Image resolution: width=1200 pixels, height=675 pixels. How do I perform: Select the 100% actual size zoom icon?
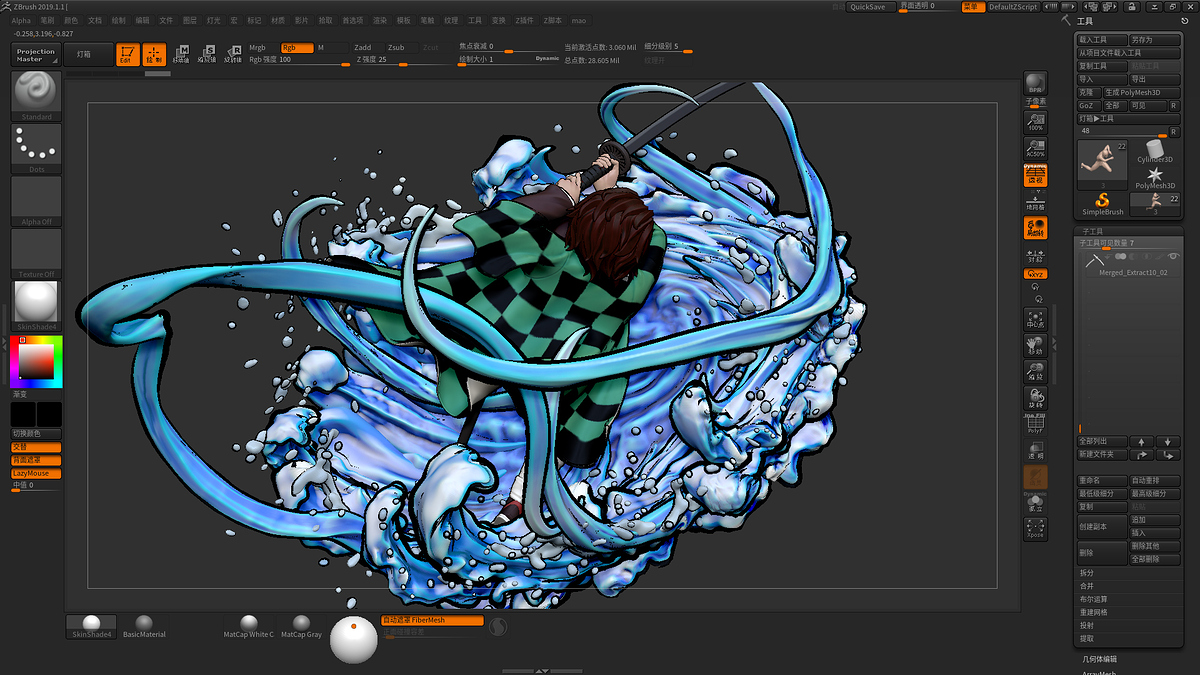tap(1035, 122)
